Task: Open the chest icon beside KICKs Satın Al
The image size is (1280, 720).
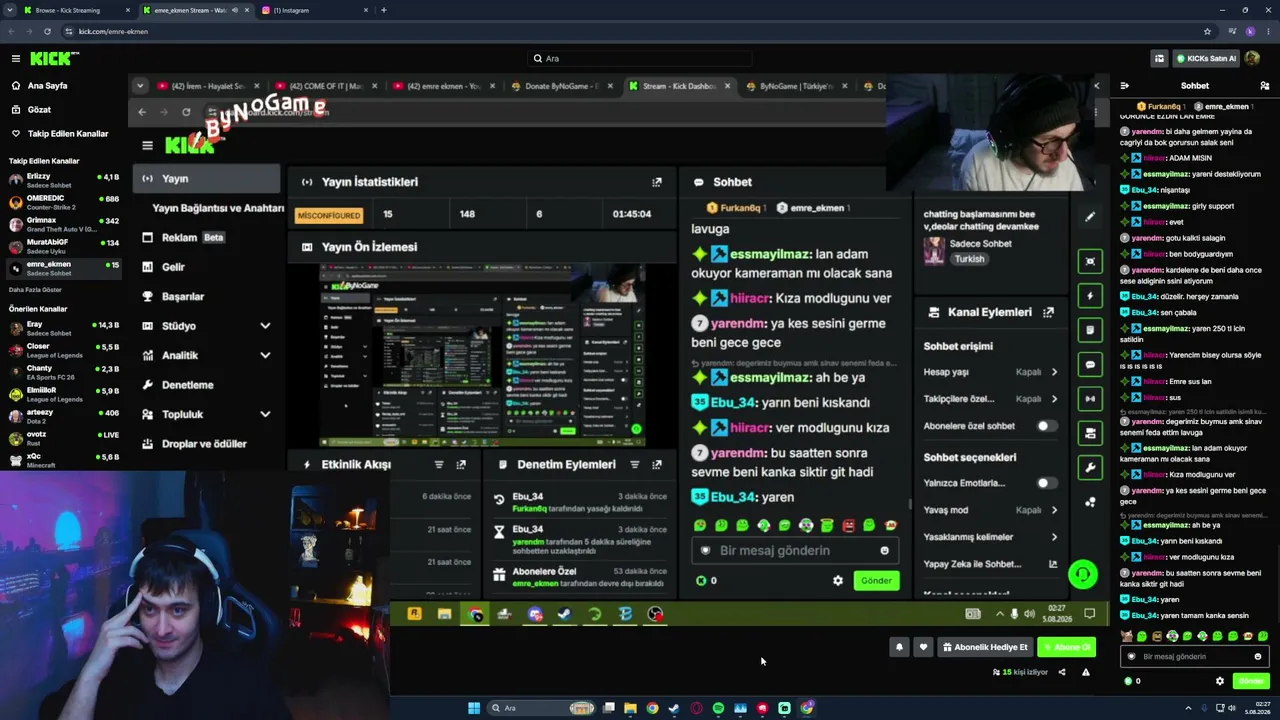Action: click(1159, 58)
